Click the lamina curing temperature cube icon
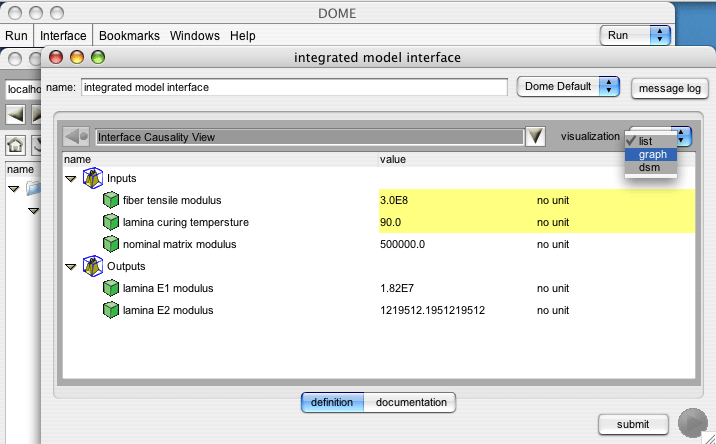The width and height of the screenshot is (716, 444). (x=111, y=222)
